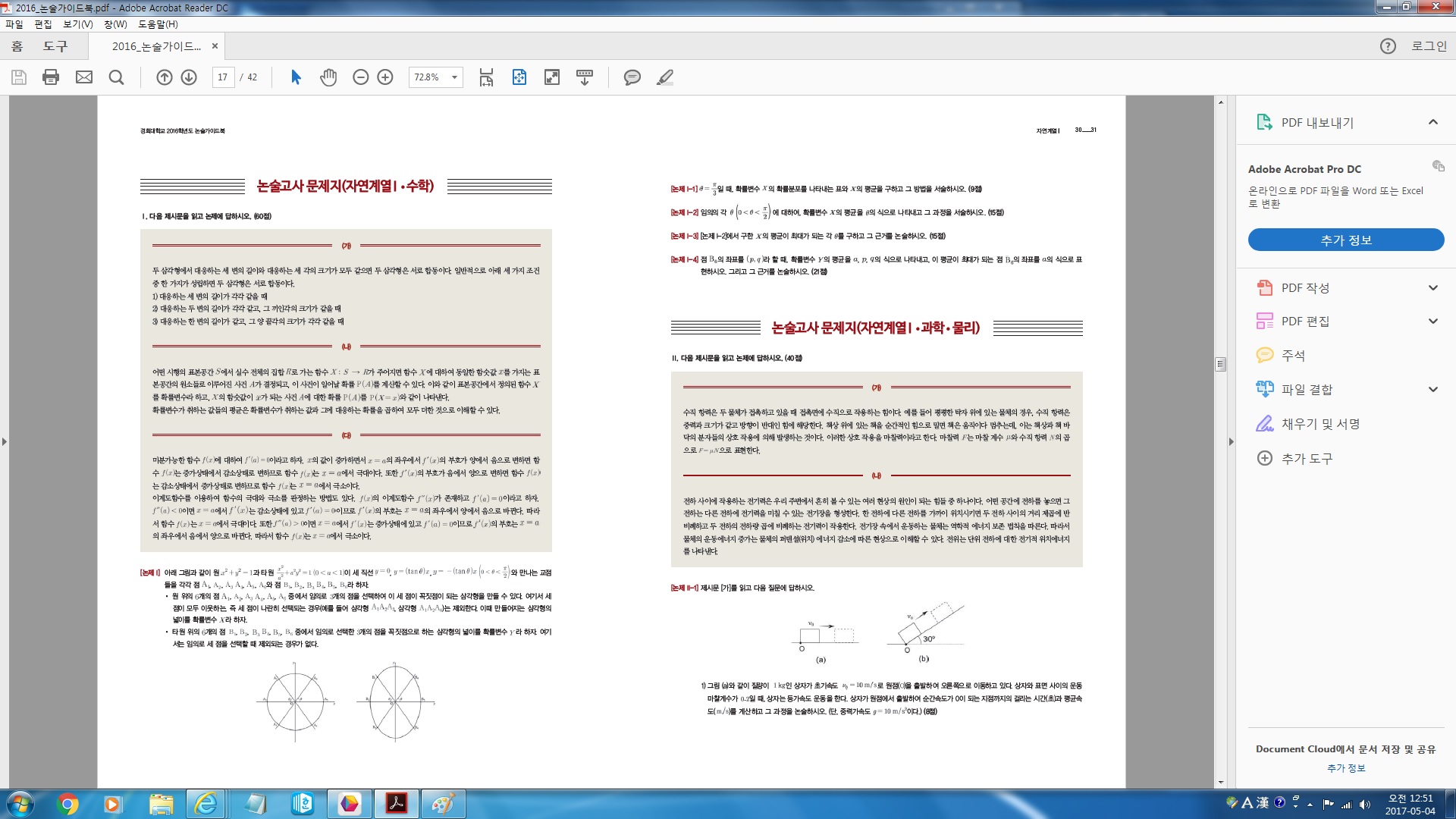This screenshot has width=1456, height=819.
Task: Open the 주석 comment tool
Action: 1292,355
